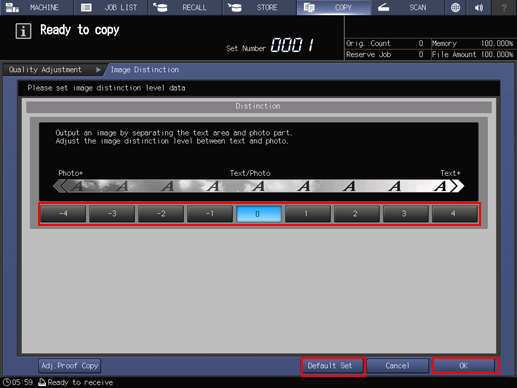
Task: Click the Distinction header bar
Action: 259,106
